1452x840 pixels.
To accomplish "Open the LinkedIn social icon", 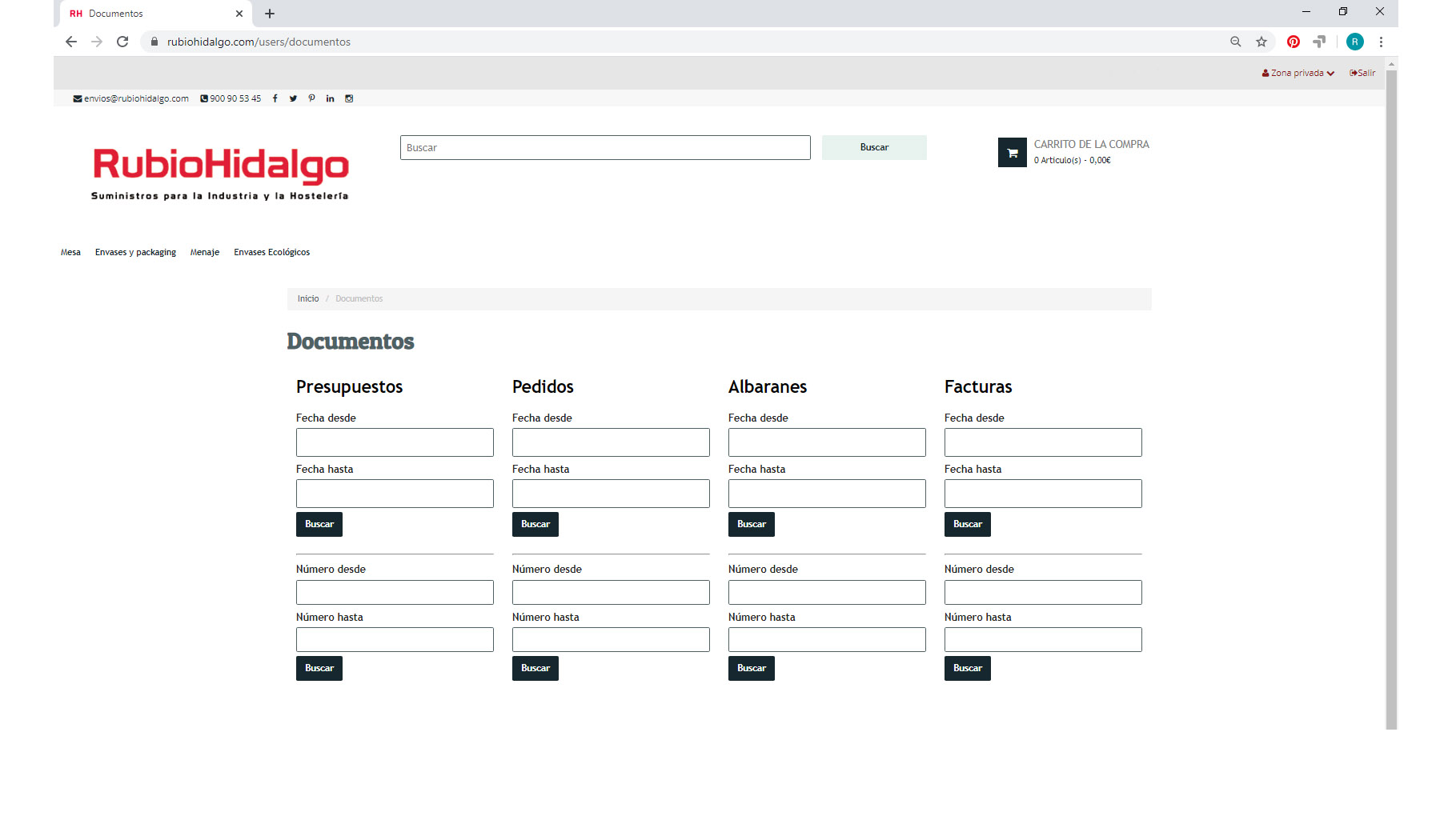I will 330,98.
